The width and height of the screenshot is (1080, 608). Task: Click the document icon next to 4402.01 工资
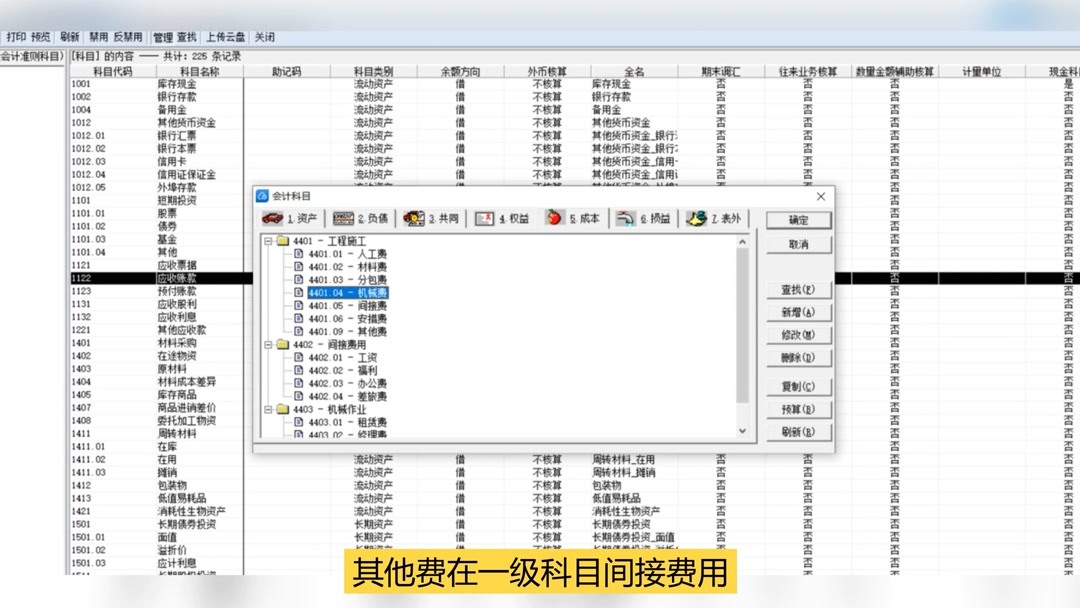(x=298, y=357)
